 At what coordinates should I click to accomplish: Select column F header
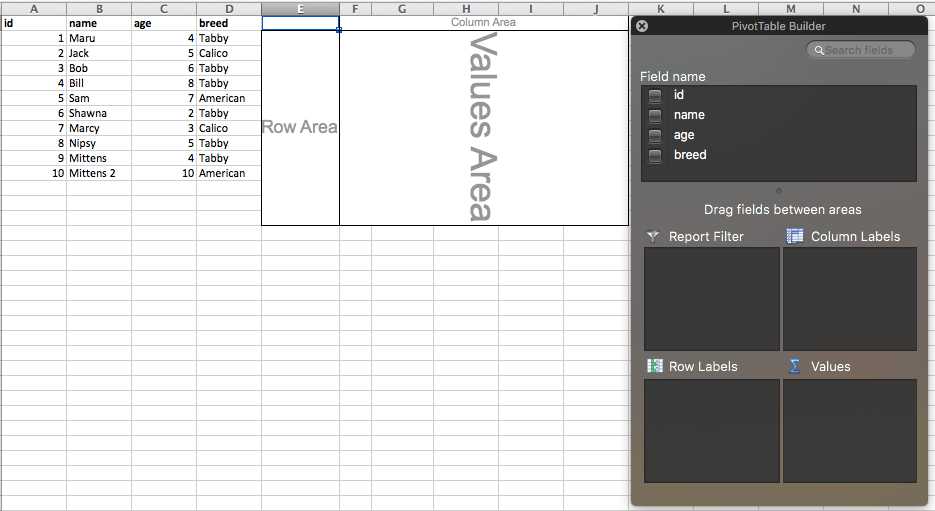355,8
